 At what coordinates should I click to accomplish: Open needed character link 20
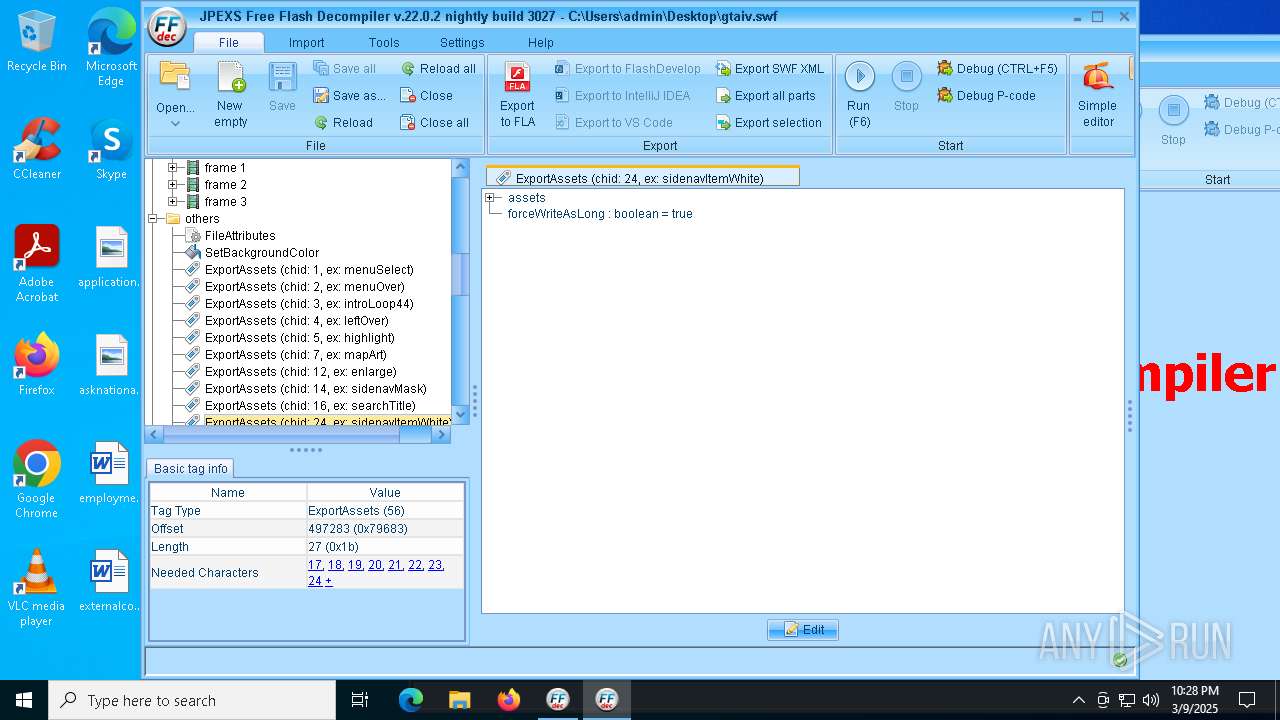[375, 565]
